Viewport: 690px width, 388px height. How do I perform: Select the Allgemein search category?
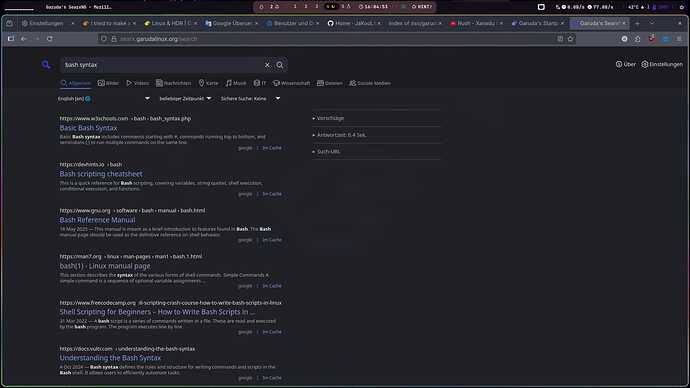[x=76, y=83]
